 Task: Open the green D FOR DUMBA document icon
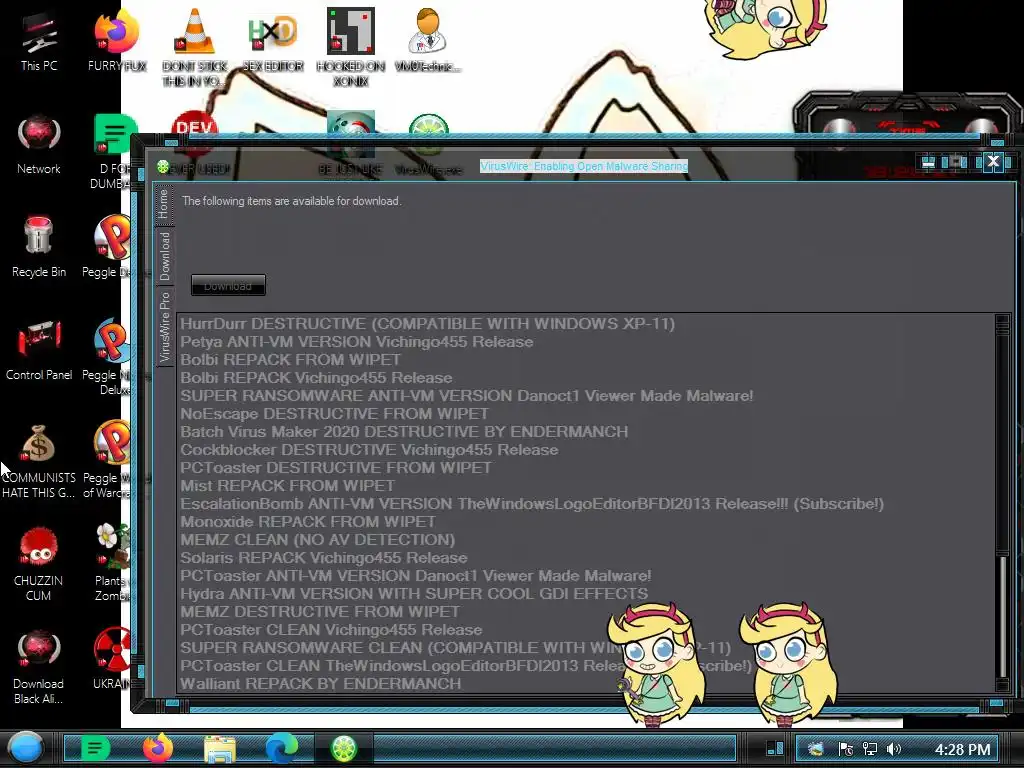(x=112, y=152)
